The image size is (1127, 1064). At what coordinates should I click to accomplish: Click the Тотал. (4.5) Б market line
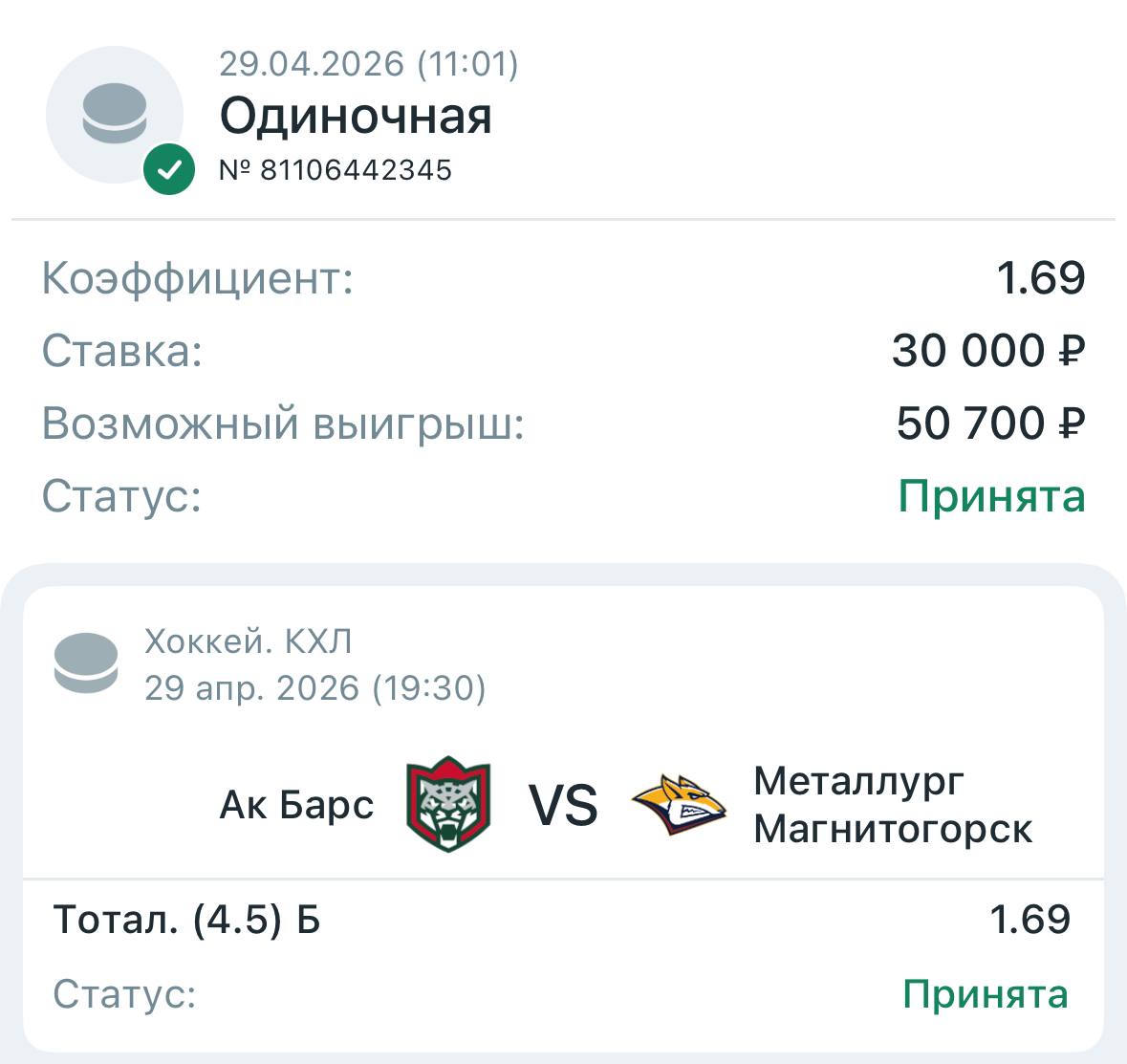[187, 920]
